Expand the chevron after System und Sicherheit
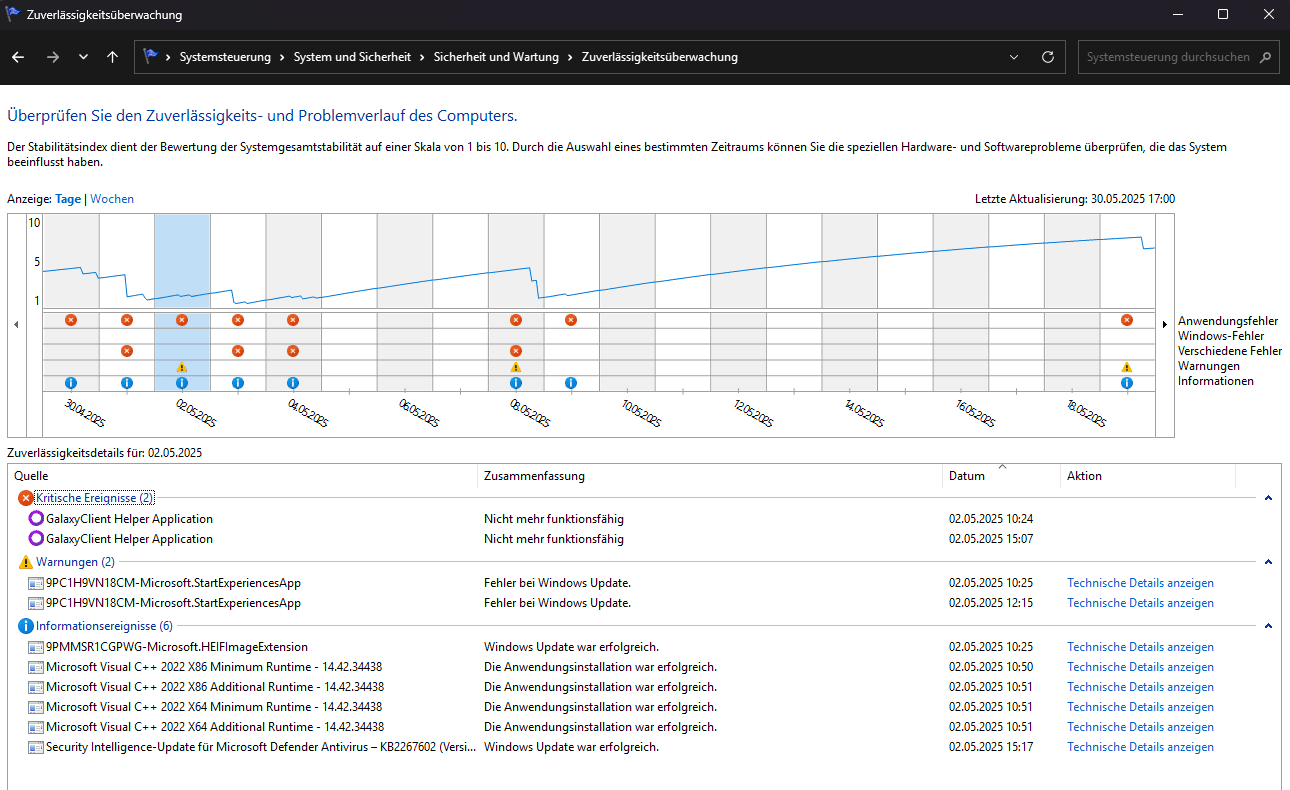The image size is (1290, 790). coord(422,57)
